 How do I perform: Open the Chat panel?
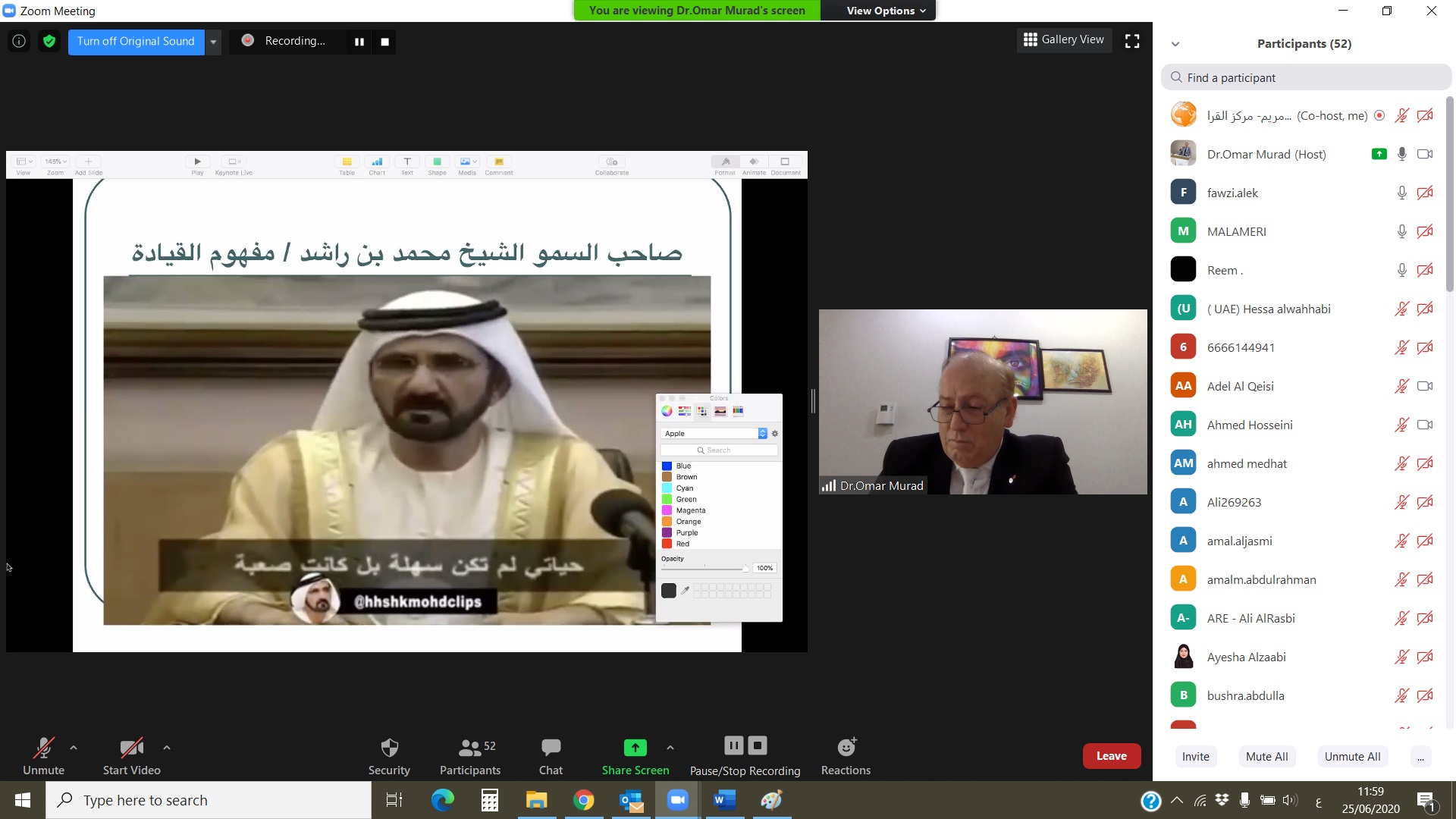click(551, 756)
